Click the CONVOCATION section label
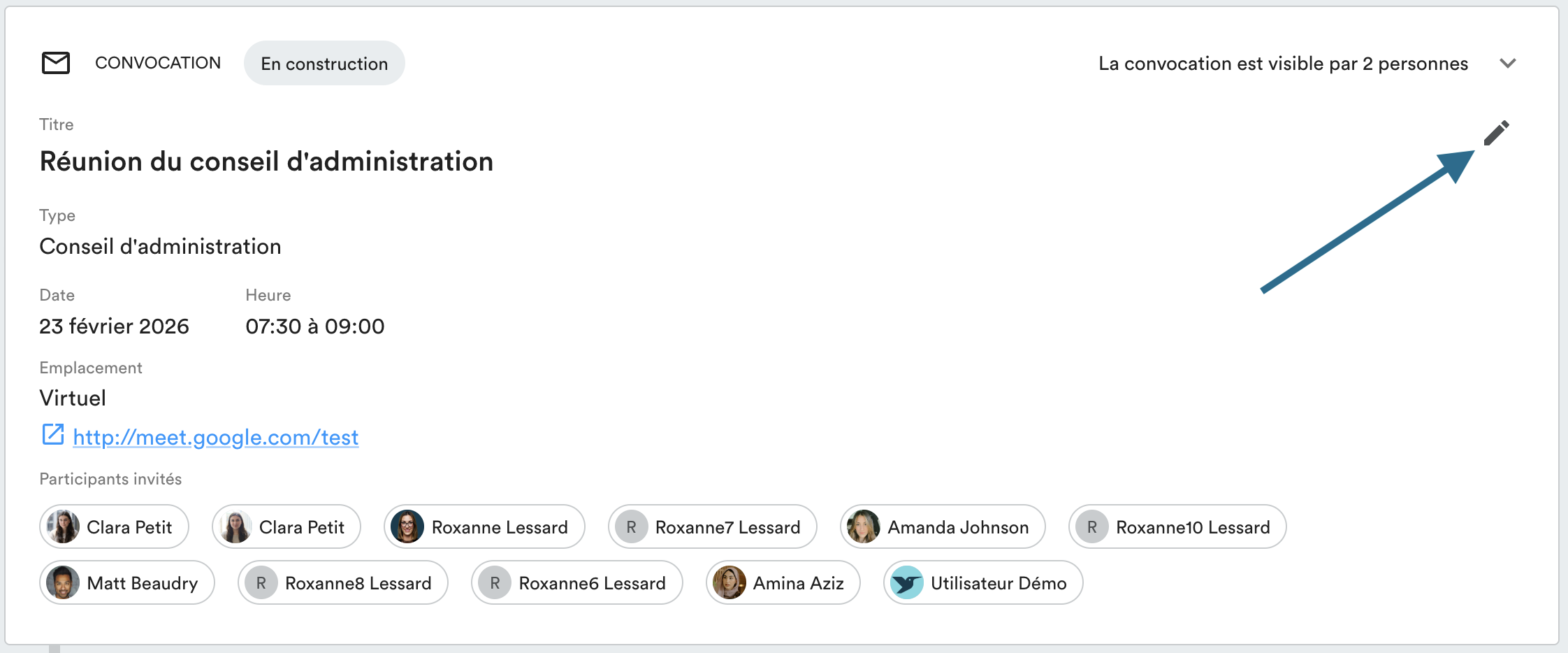 158,63
